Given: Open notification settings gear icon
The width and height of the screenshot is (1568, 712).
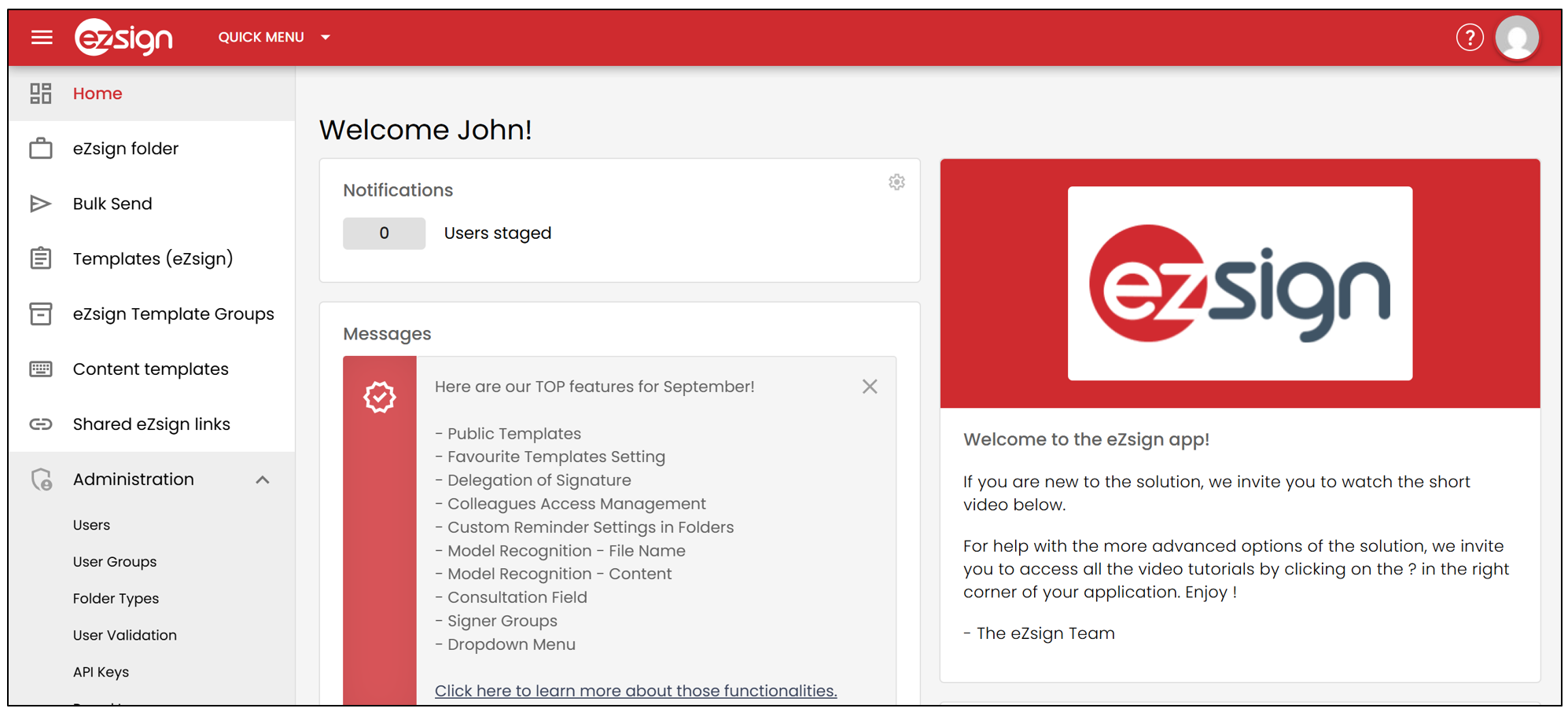Looking at the screenshot, I should pyautogui.click(x=896, y=182).
